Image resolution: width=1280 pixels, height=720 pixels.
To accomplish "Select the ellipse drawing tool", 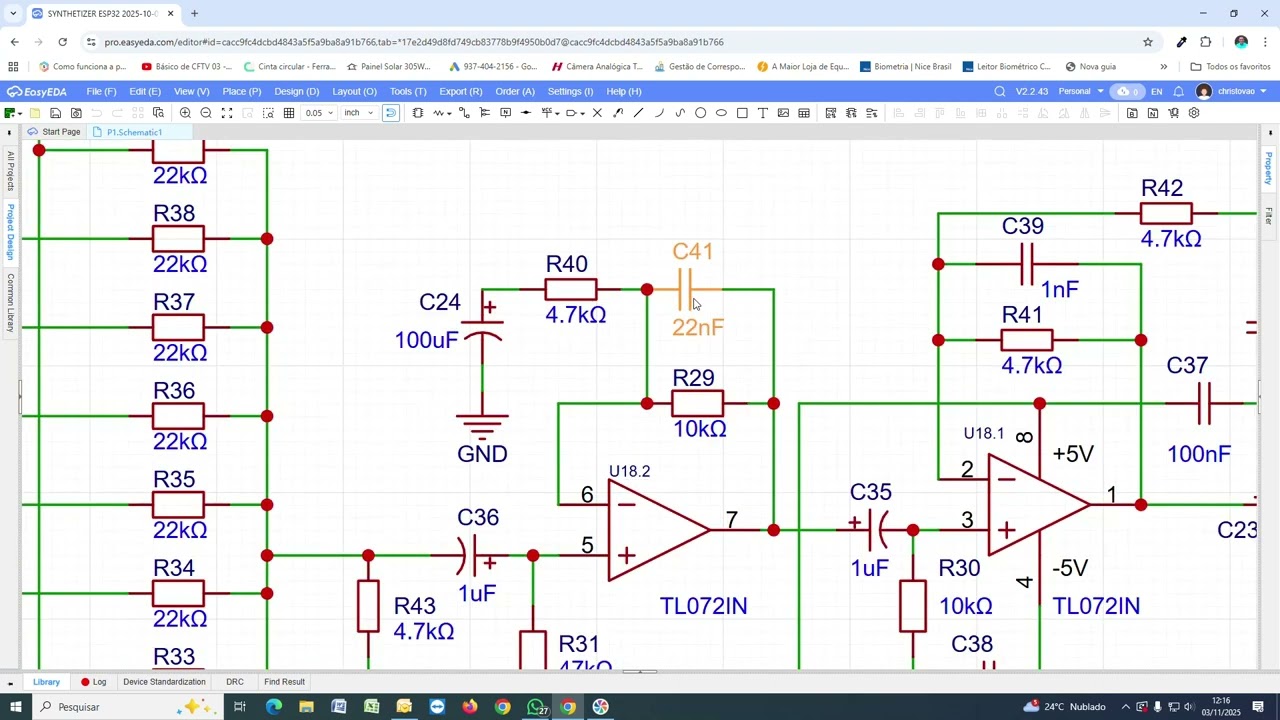I will pyautogui.click(x=721, y=113).
